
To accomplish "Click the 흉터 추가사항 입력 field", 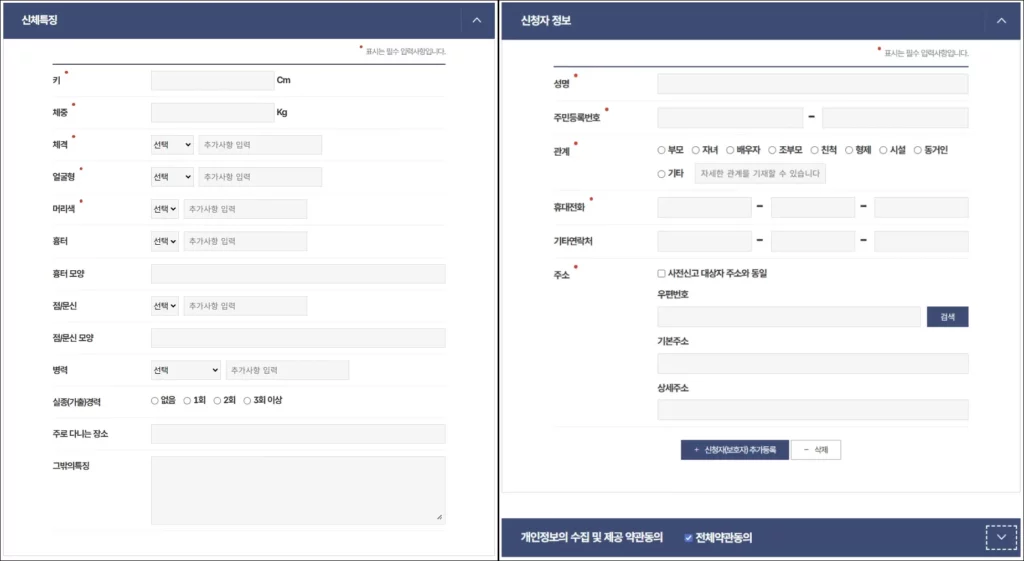I will coord(246,241).
